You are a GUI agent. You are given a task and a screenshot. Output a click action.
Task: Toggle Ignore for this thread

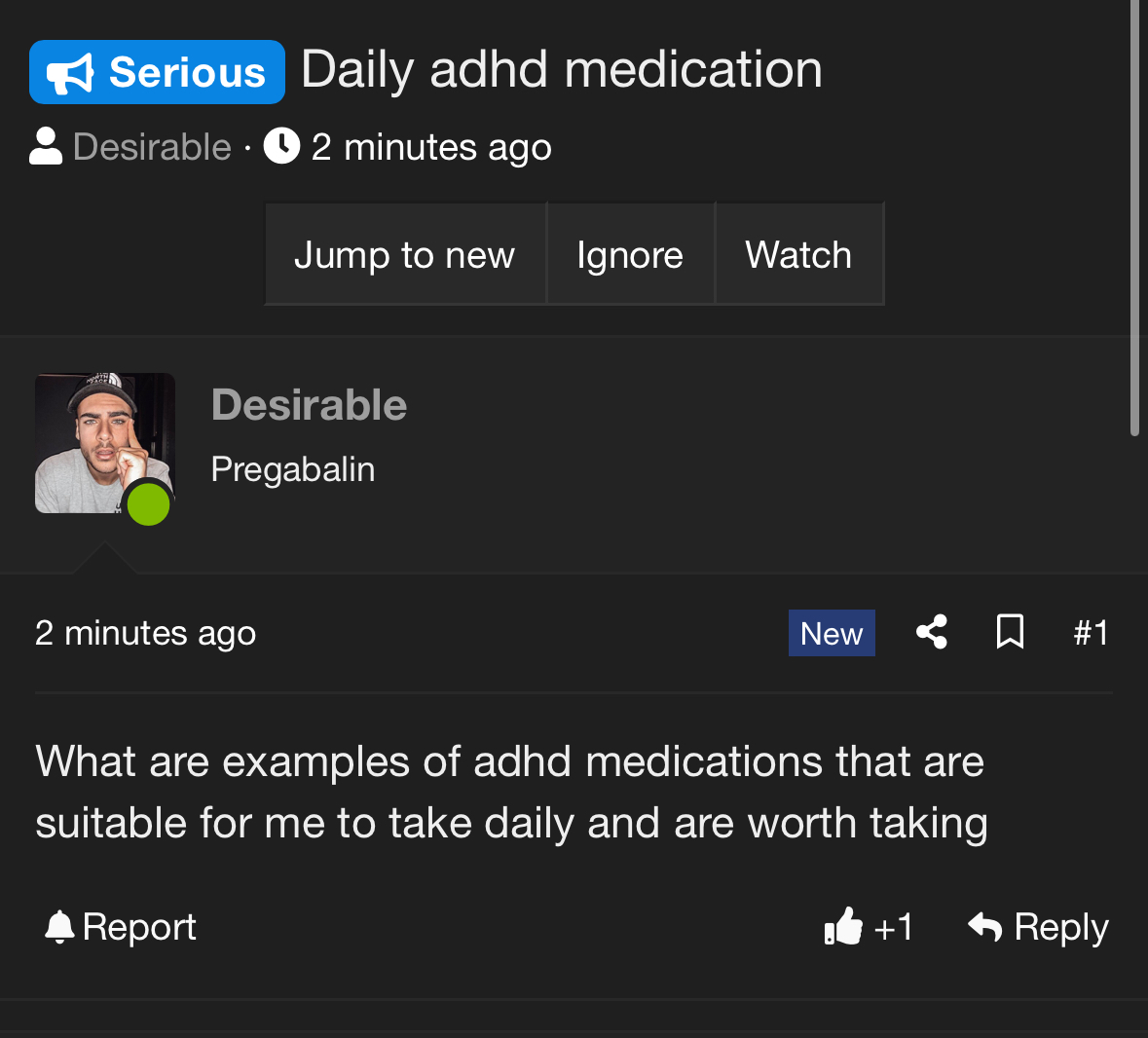(x=630, y=254)
